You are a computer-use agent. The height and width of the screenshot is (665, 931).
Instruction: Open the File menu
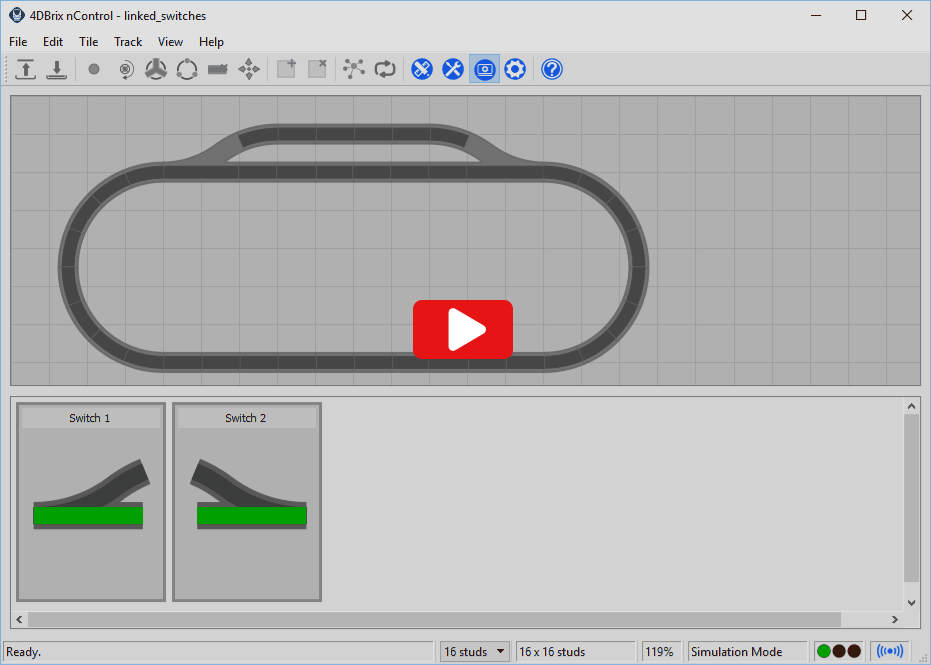click(x=18, y=42)
